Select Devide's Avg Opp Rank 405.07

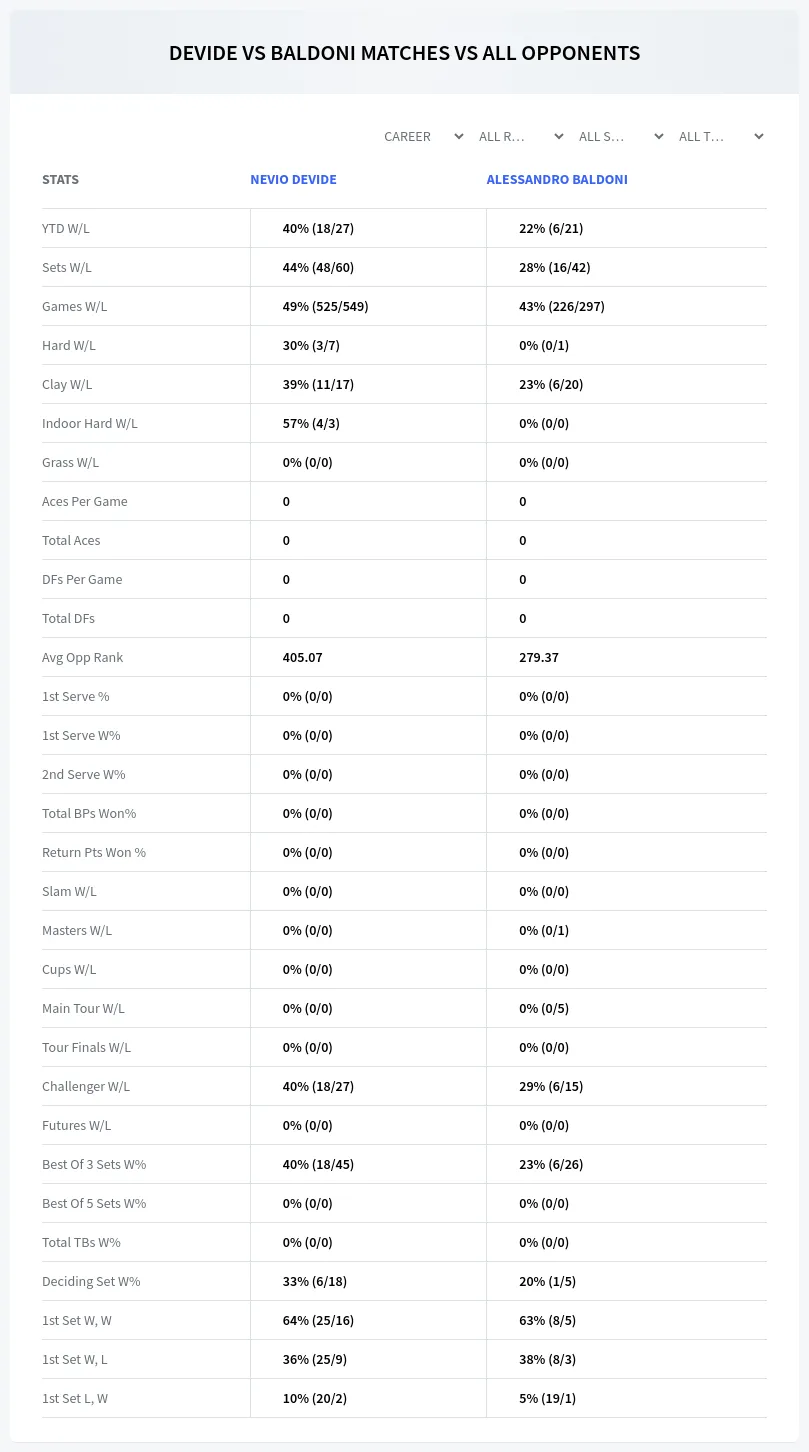click(303, 657)
